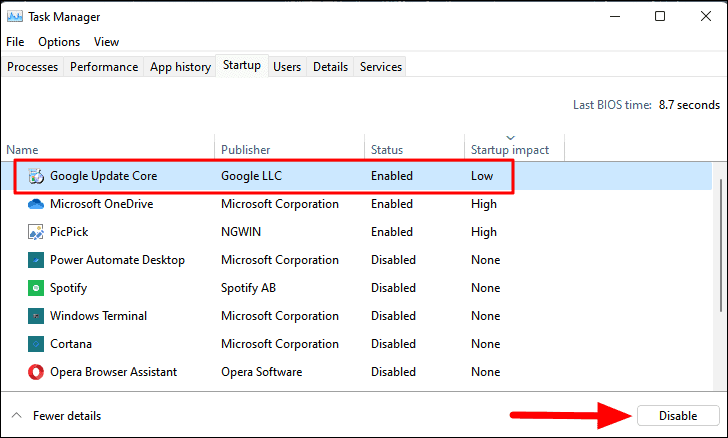Click the Opera Software publisher cell

tap(261, 372)
